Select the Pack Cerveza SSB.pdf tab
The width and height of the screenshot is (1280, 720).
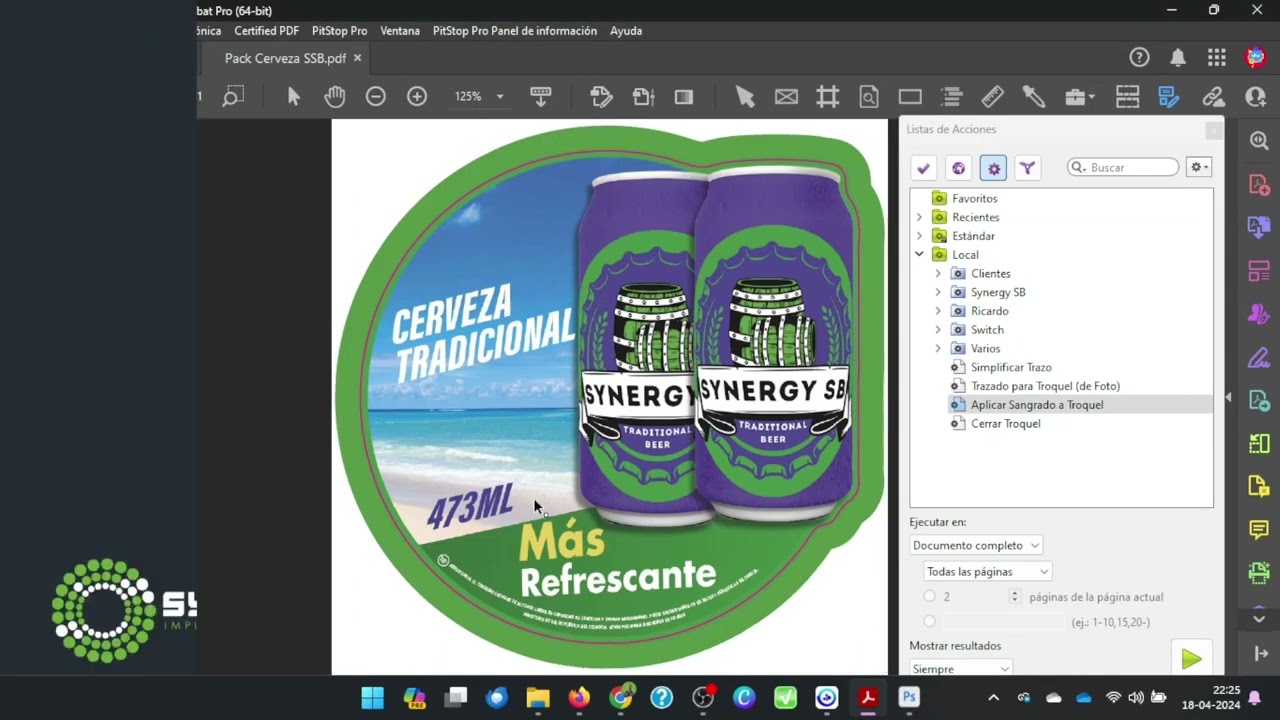point(285,58)
